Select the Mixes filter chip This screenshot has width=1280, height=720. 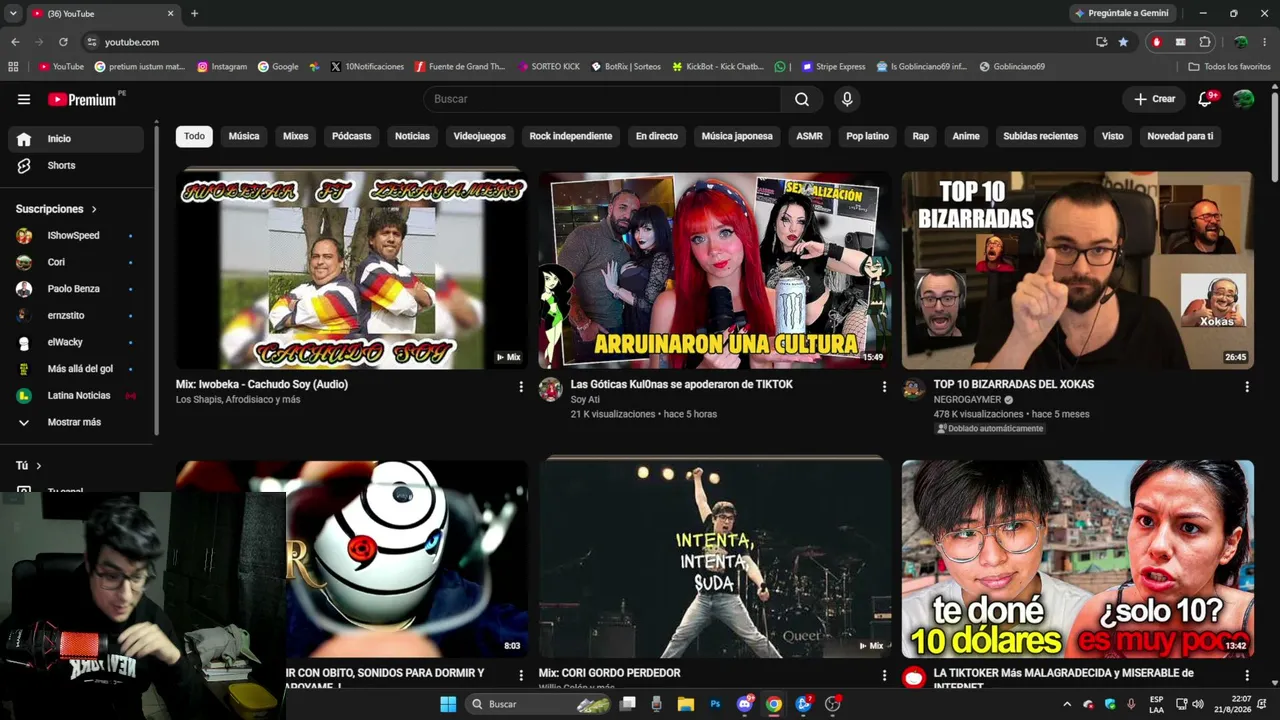pos(295,136)
